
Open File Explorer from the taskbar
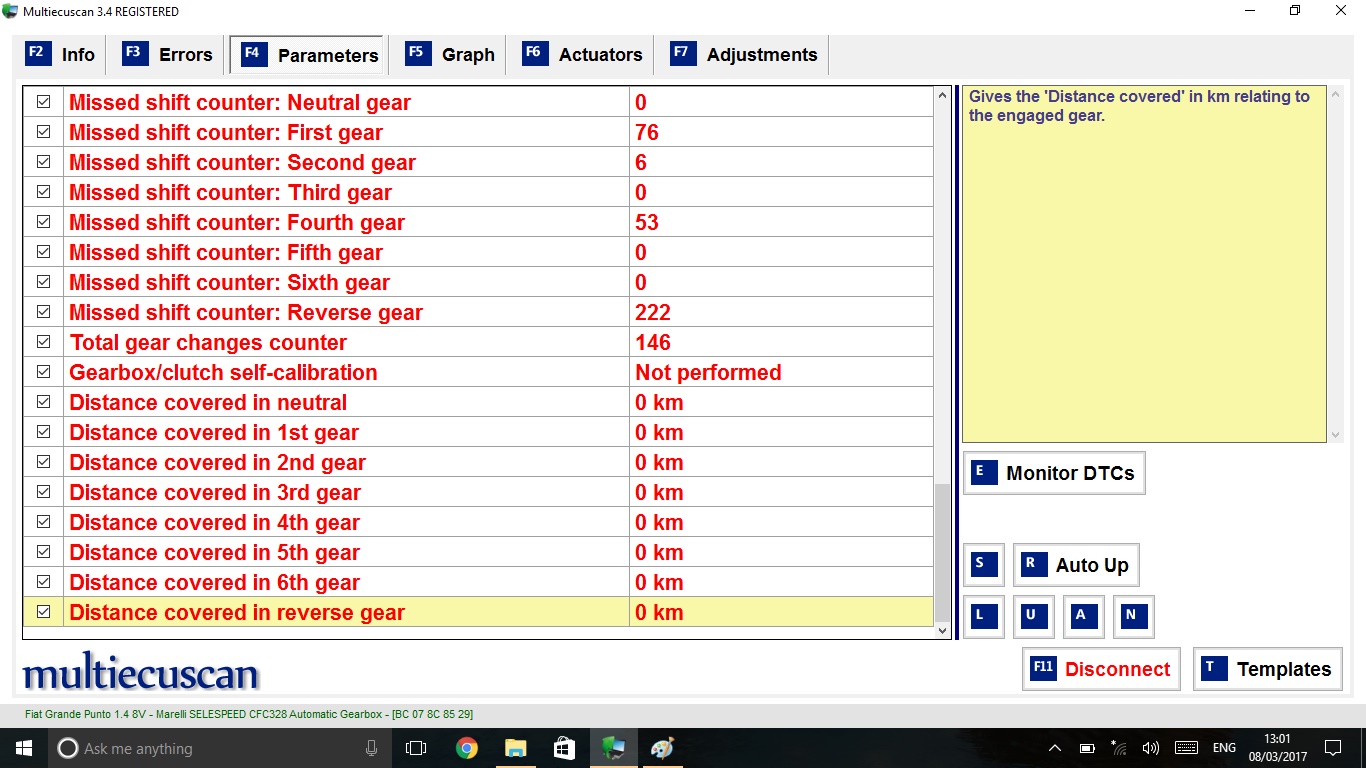(515, 748)
